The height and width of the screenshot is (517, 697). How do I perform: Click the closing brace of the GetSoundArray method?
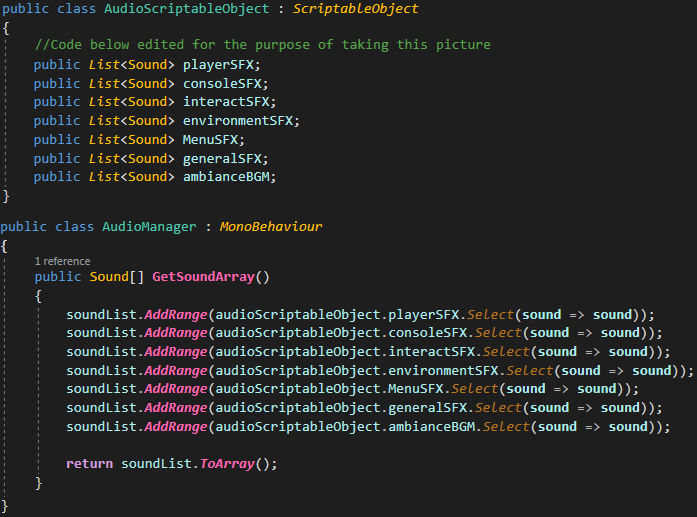click(39, 483)
